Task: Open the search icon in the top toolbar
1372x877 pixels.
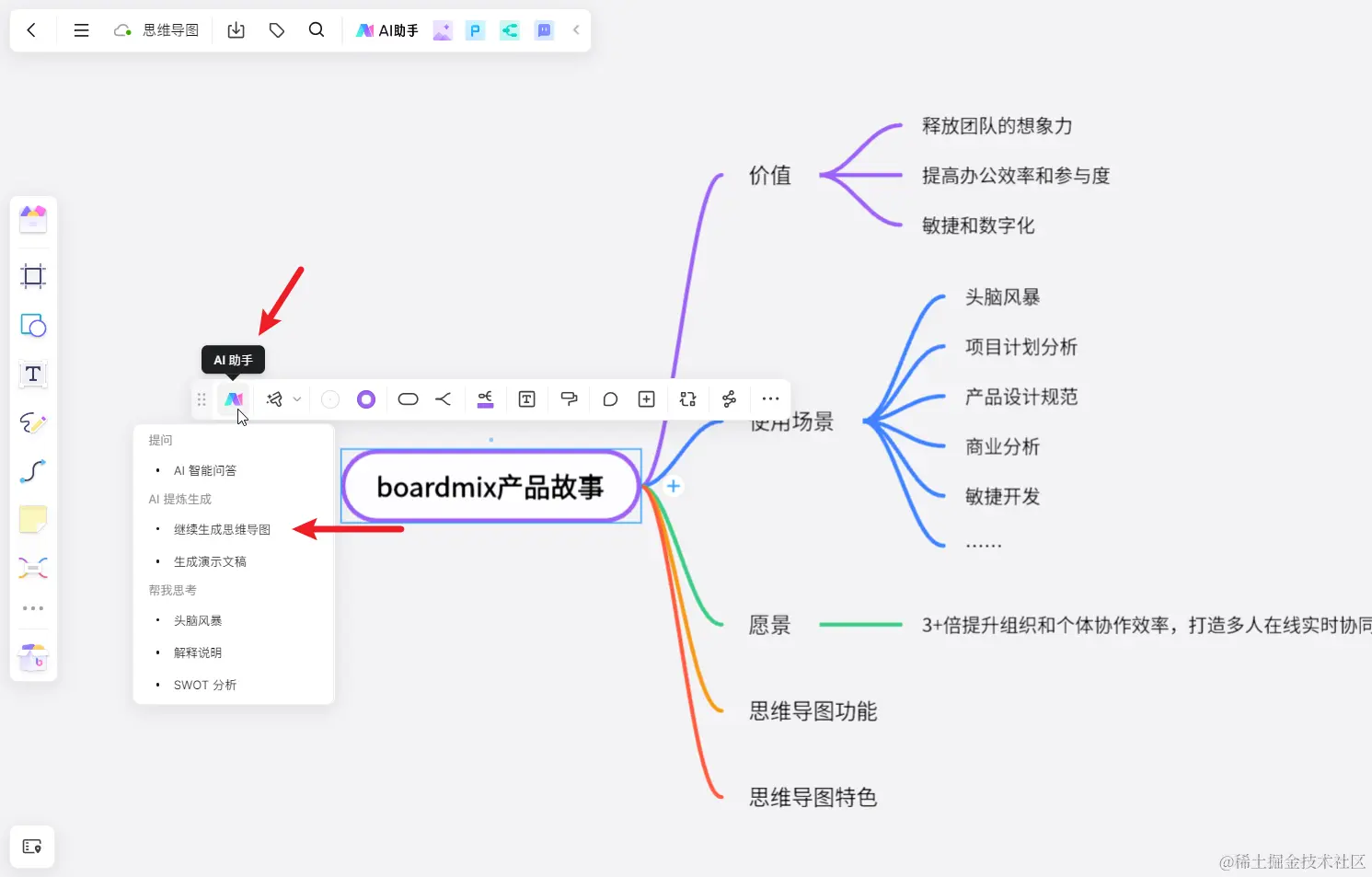Action: point(317,29)
